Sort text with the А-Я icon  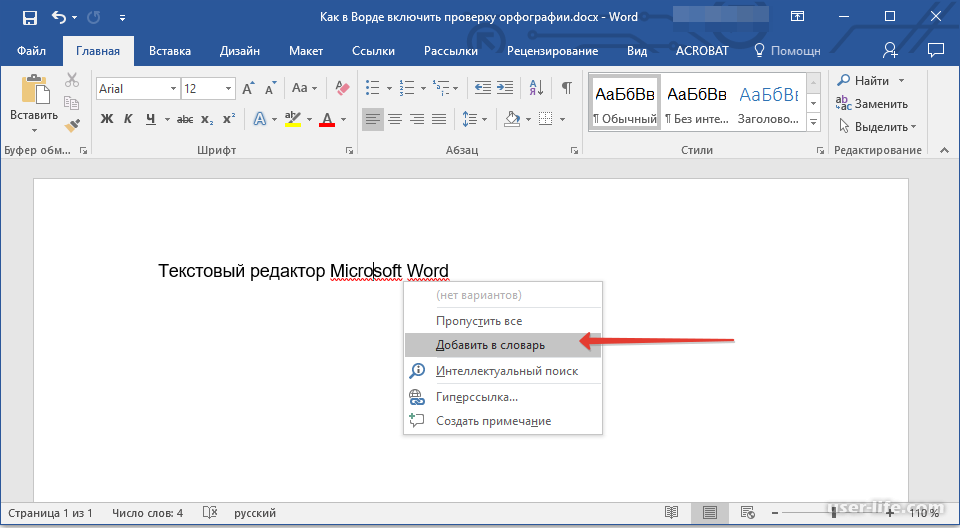(536, 88)
